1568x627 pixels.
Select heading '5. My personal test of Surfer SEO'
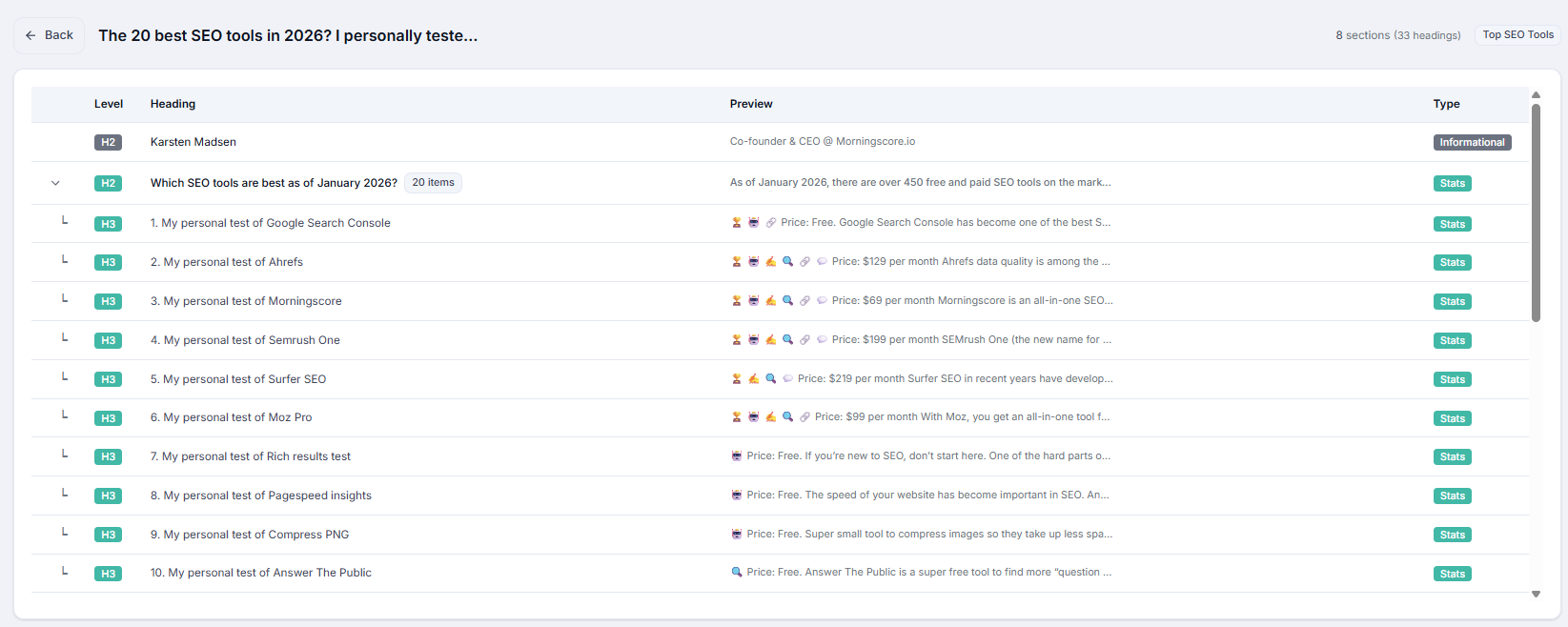[238, 379]
